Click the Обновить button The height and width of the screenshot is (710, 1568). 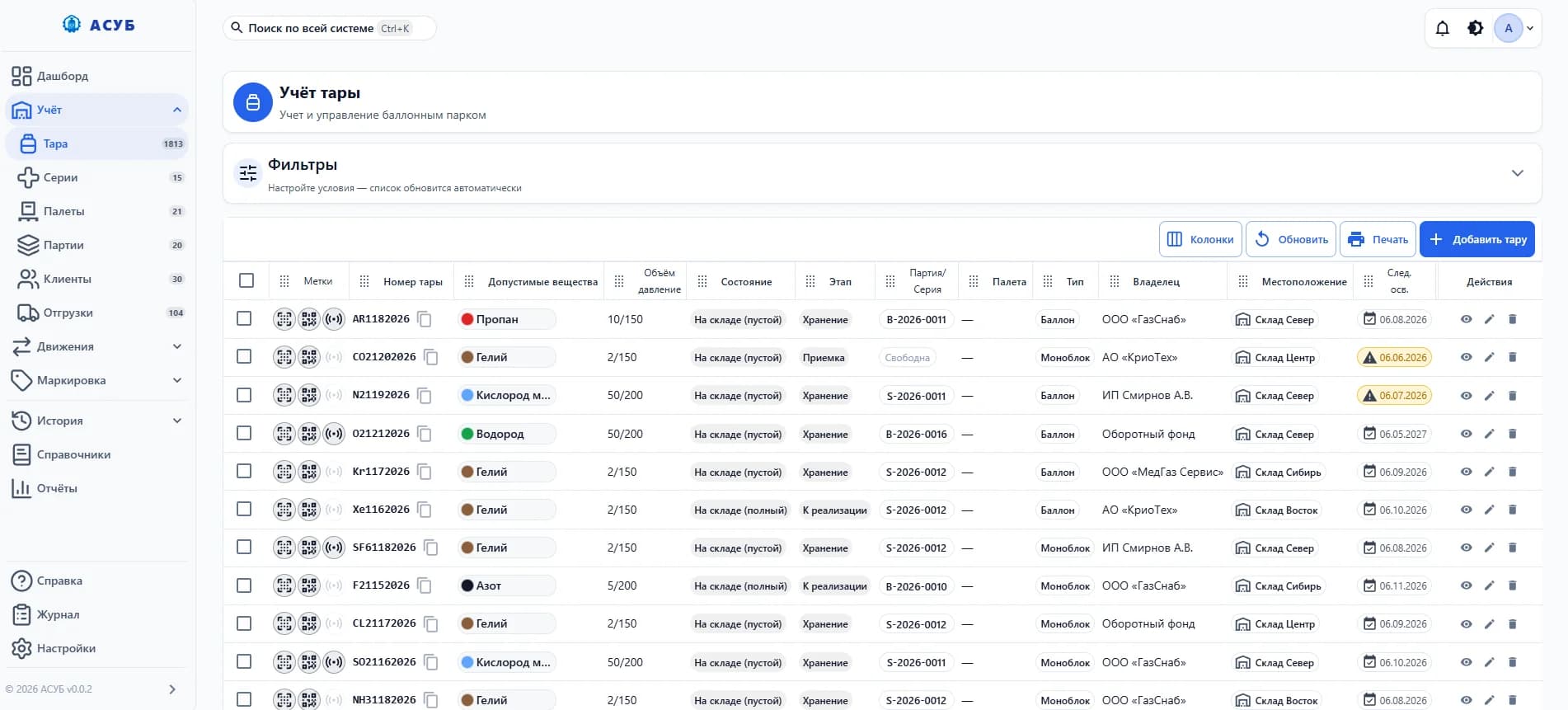tap(1291, 239)
